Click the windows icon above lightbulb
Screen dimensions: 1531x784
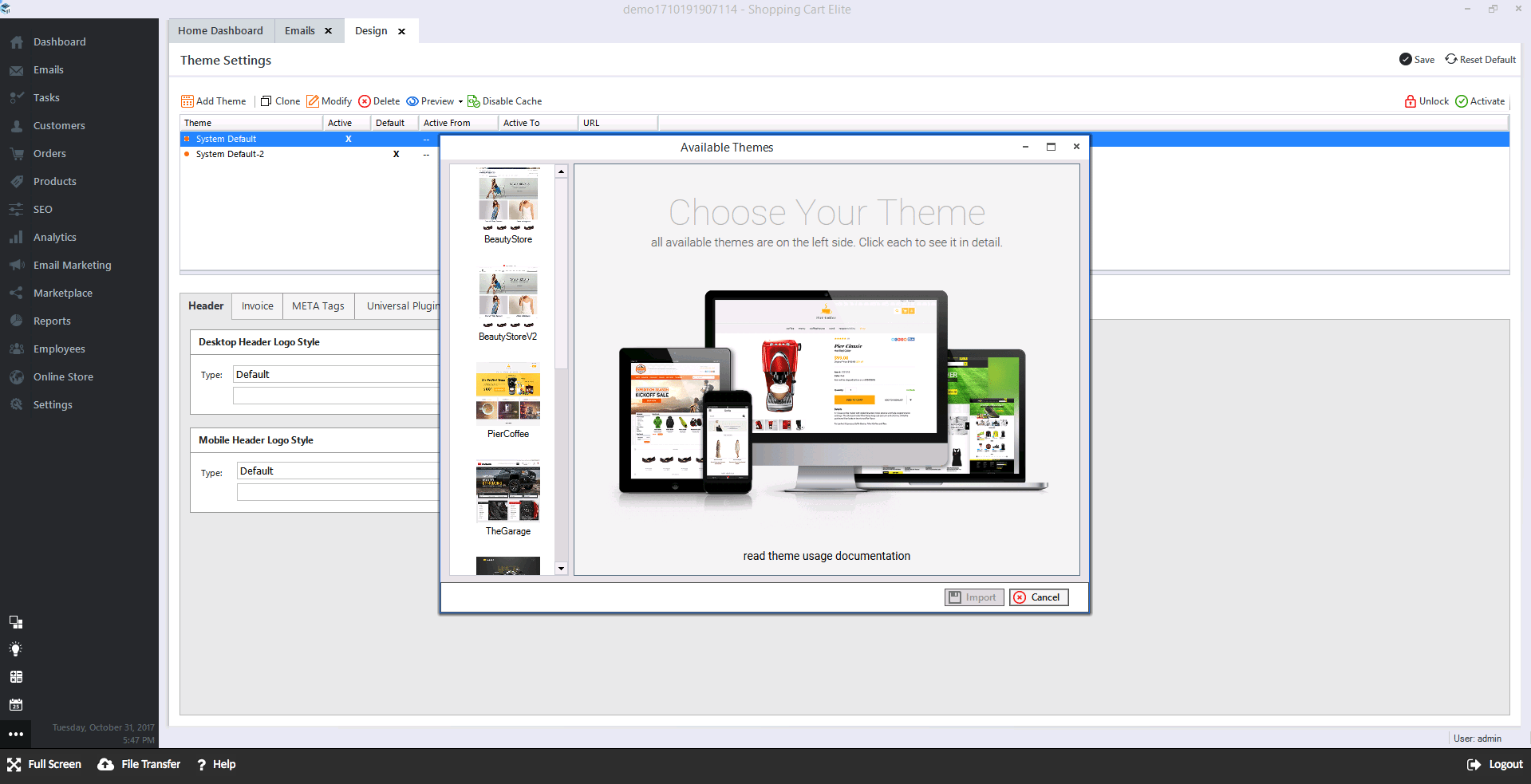click(x=16, y=622)
